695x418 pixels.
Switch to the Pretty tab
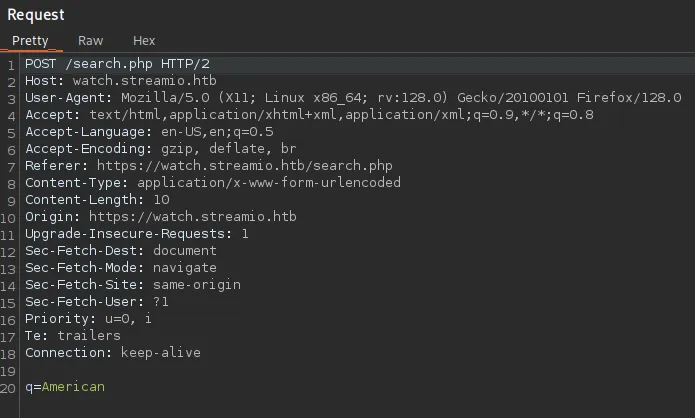[x=30, y=41]
